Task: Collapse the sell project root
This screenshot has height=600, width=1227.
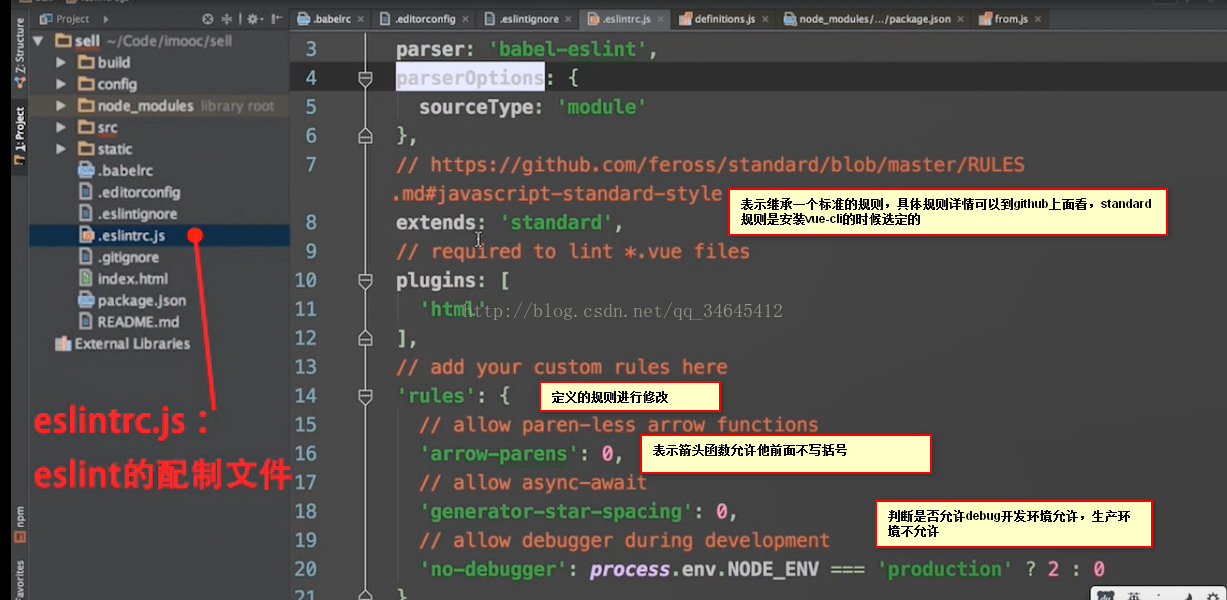Action: click(39, 41)
